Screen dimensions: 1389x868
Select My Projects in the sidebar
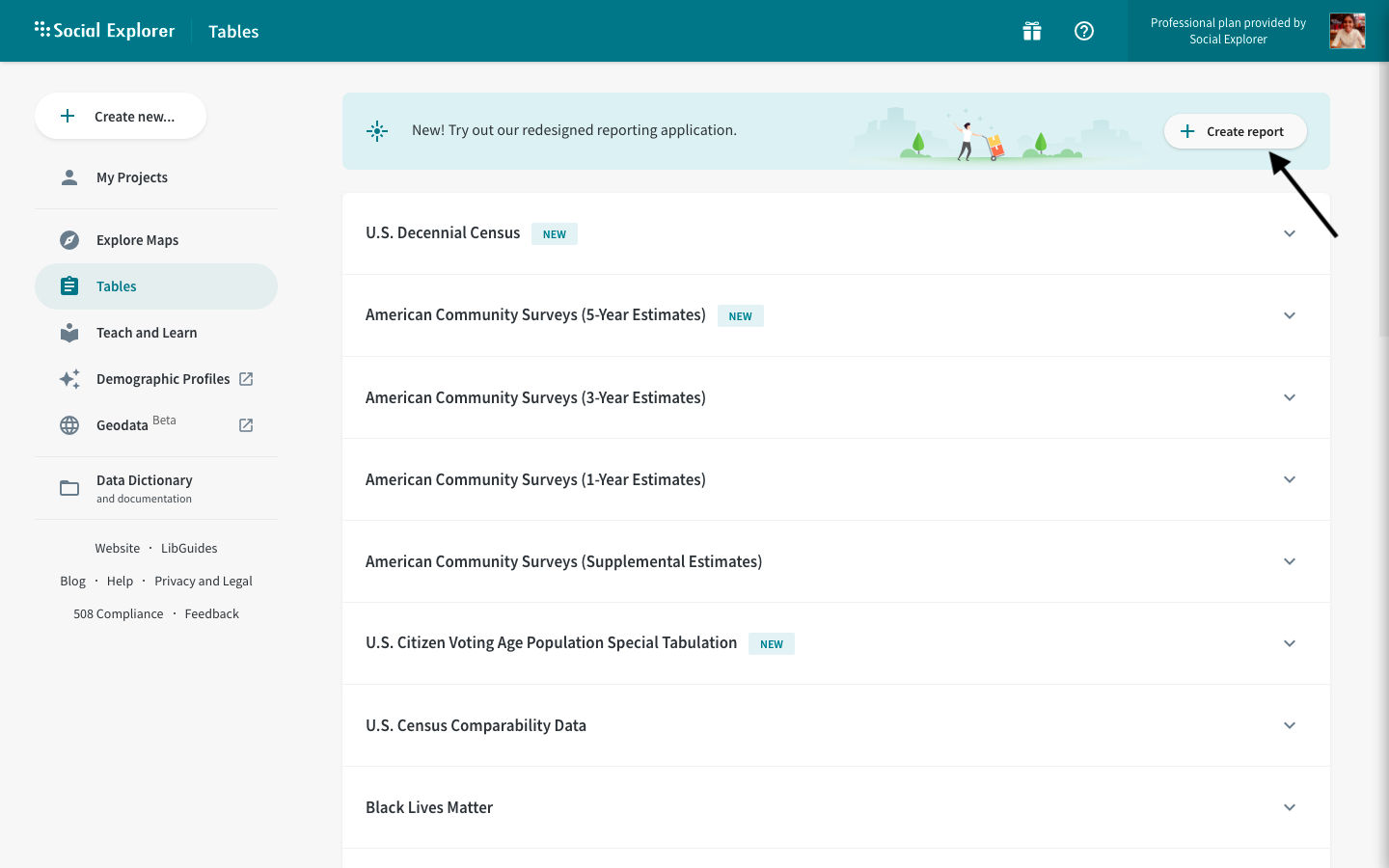coord(132,177)
